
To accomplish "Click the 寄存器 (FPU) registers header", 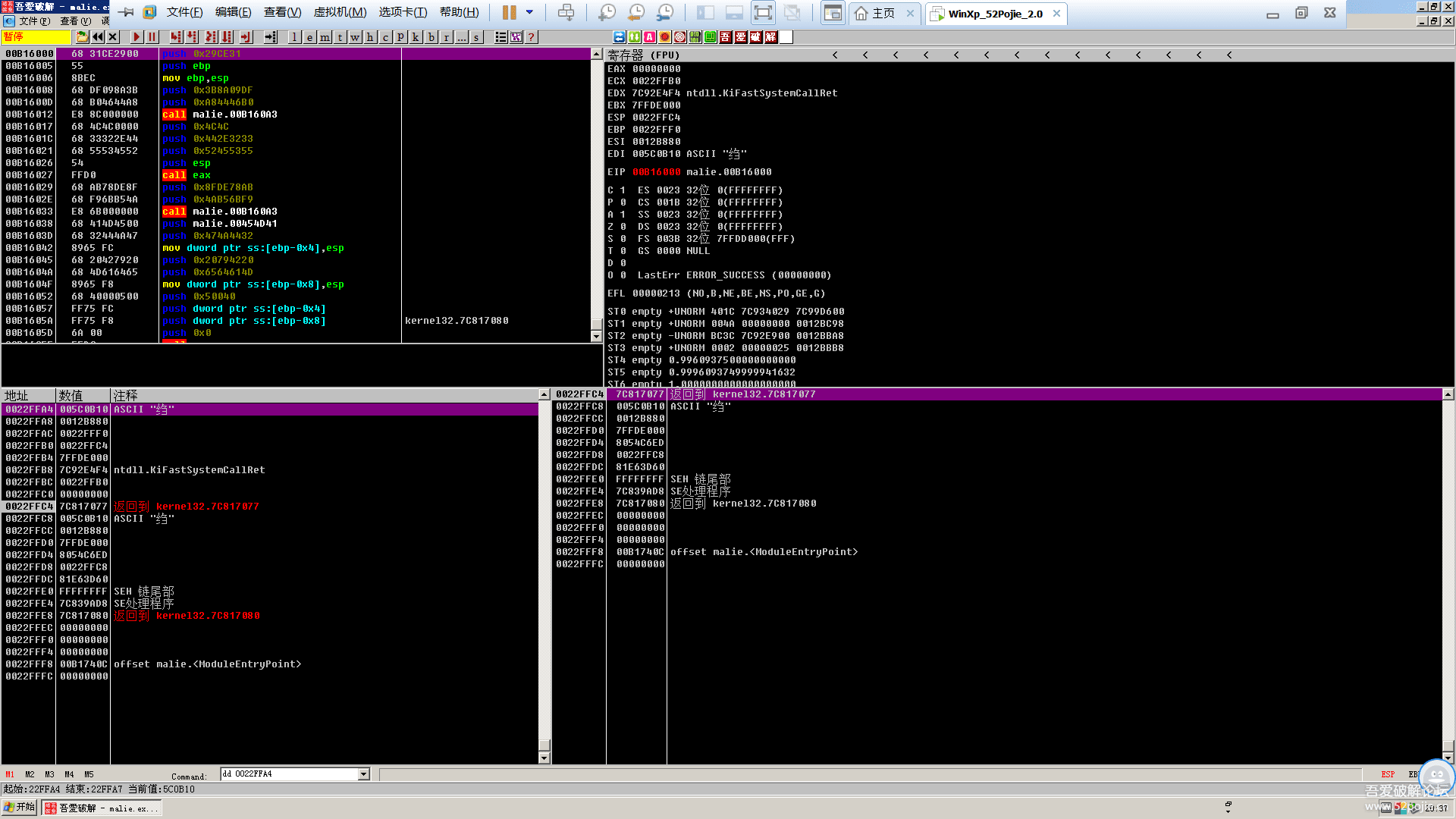I will [x=644, y=55].
